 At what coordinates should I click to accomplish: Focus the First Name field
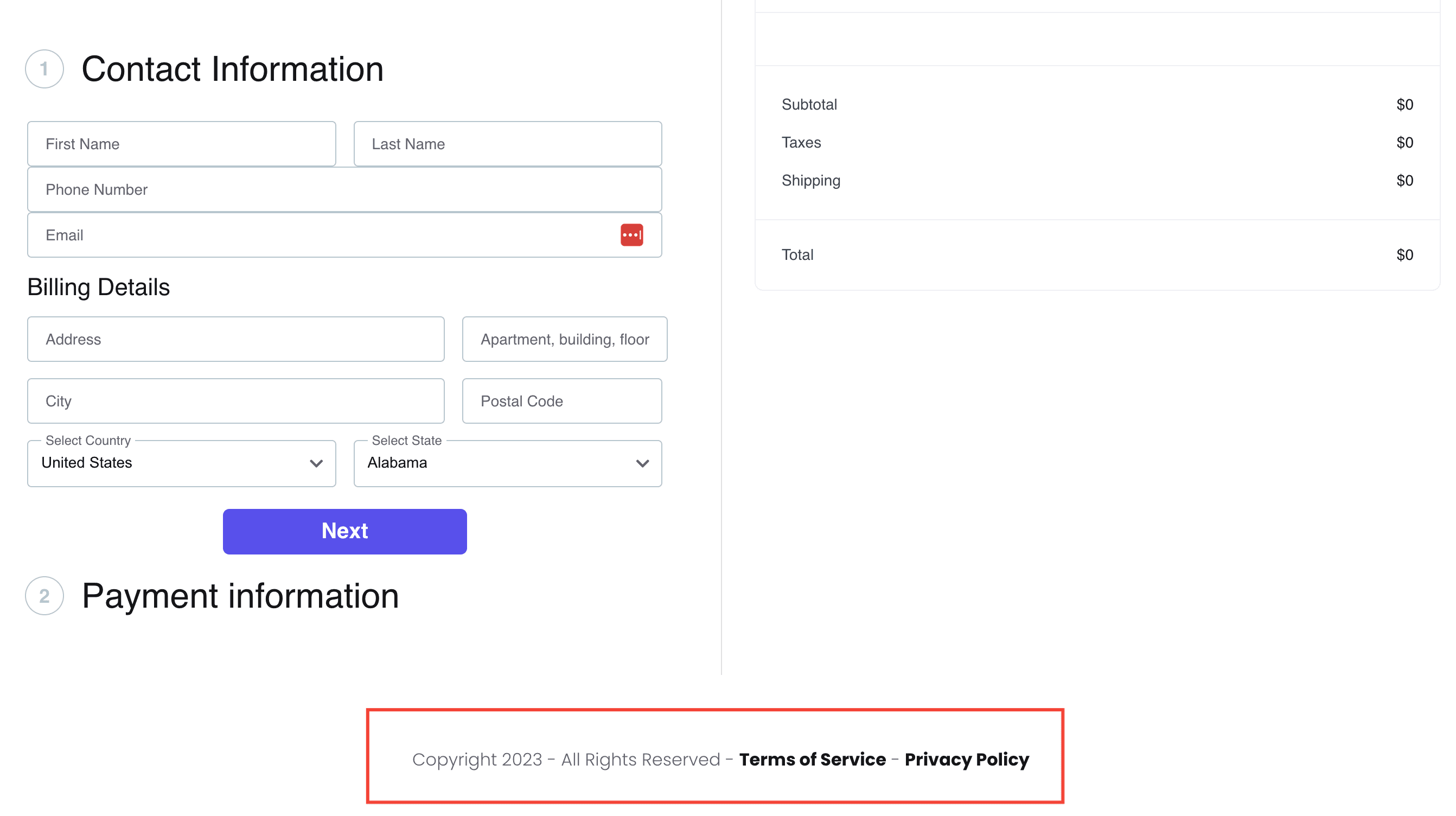pyautogui.click(x=181, y=144)
